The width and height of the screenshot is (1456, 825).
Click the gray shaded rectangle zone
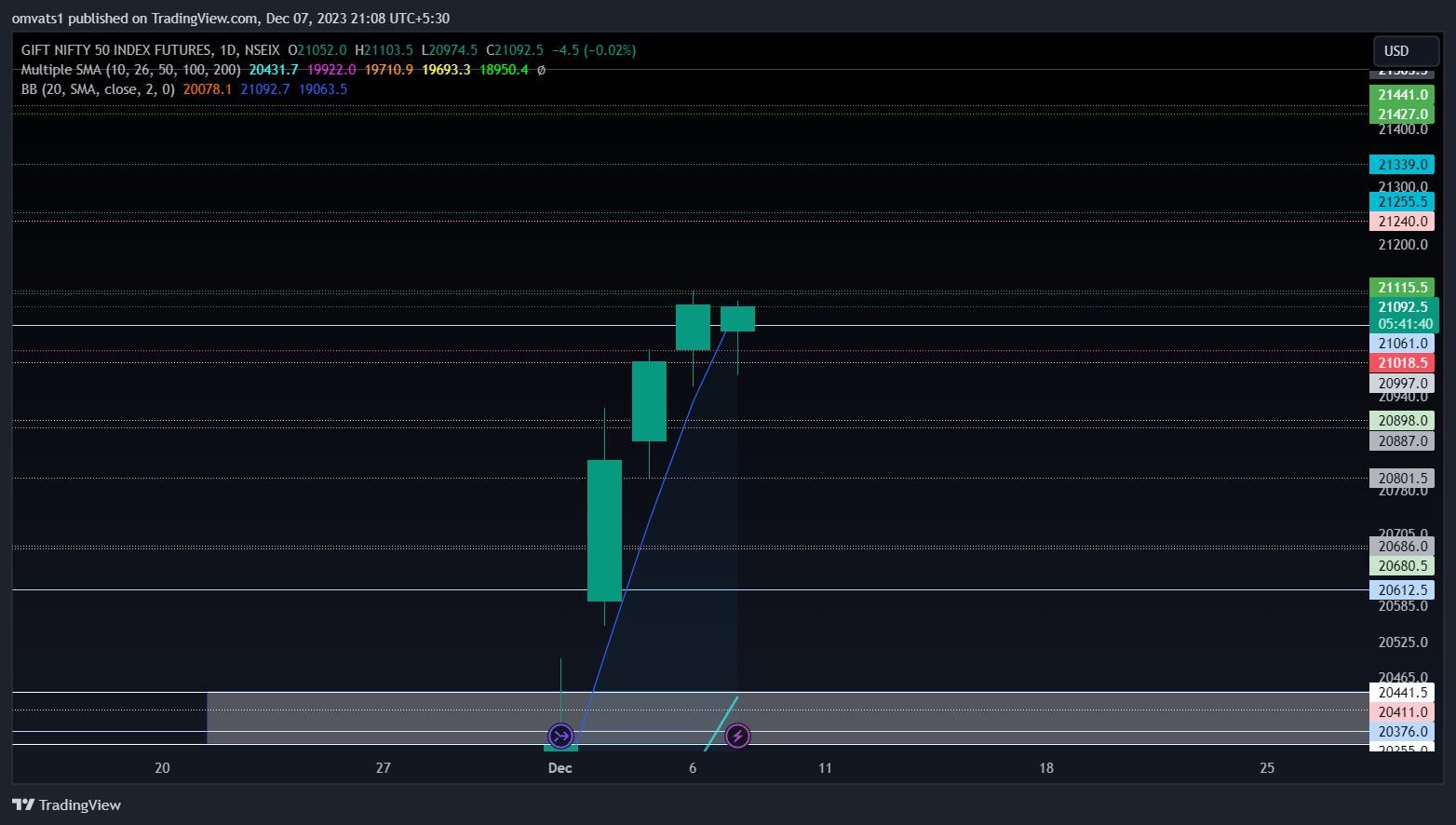(788, 718)
